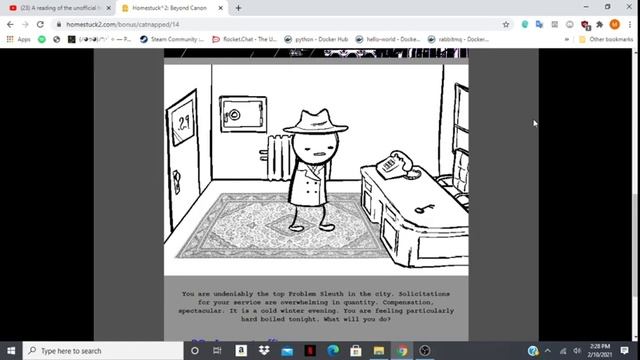This screenshot has height=360, width=640.
Task: View site security lock info
Action: coord(59,24)
